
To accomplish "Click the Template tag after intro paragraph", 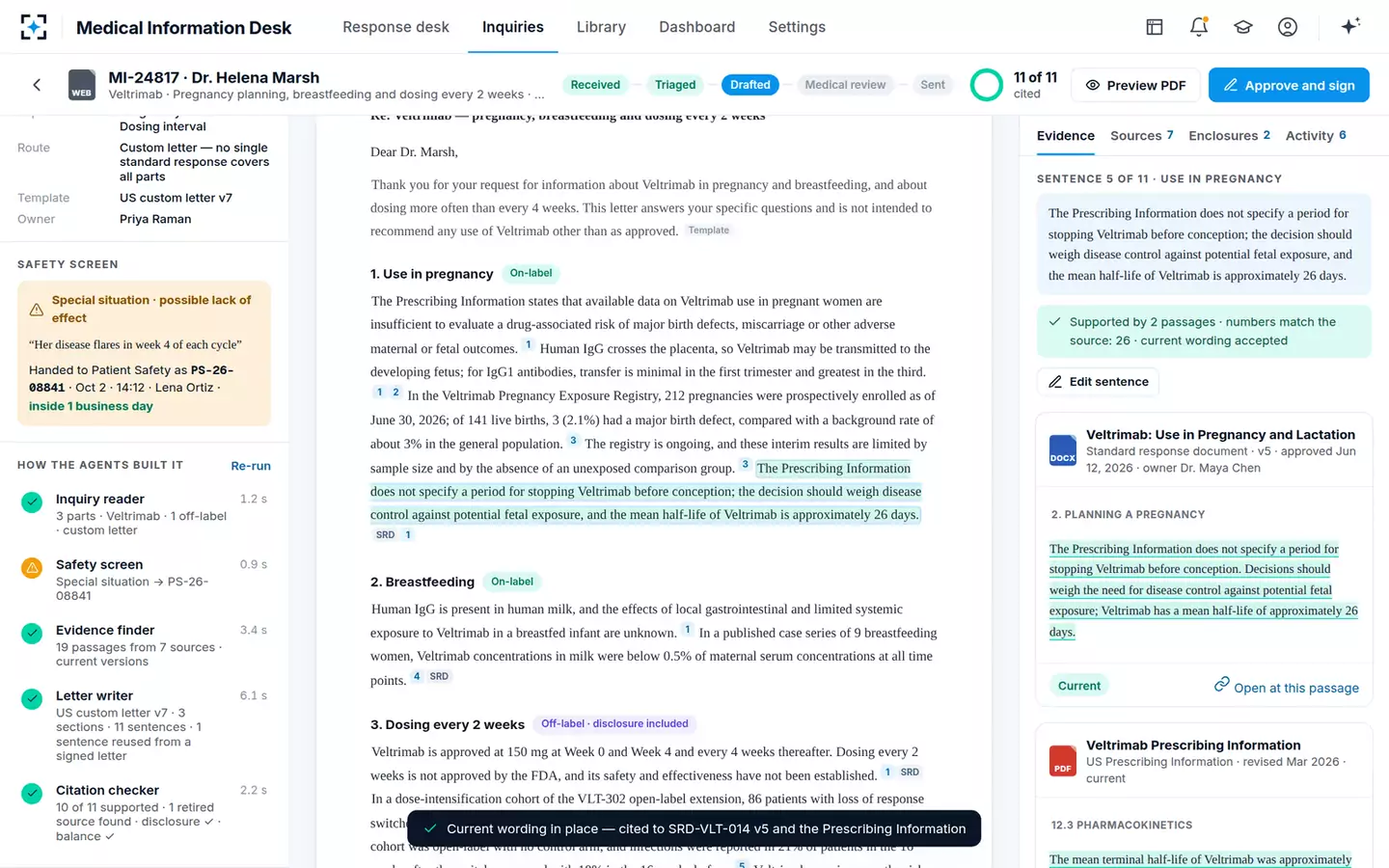I will coord(708,231).
